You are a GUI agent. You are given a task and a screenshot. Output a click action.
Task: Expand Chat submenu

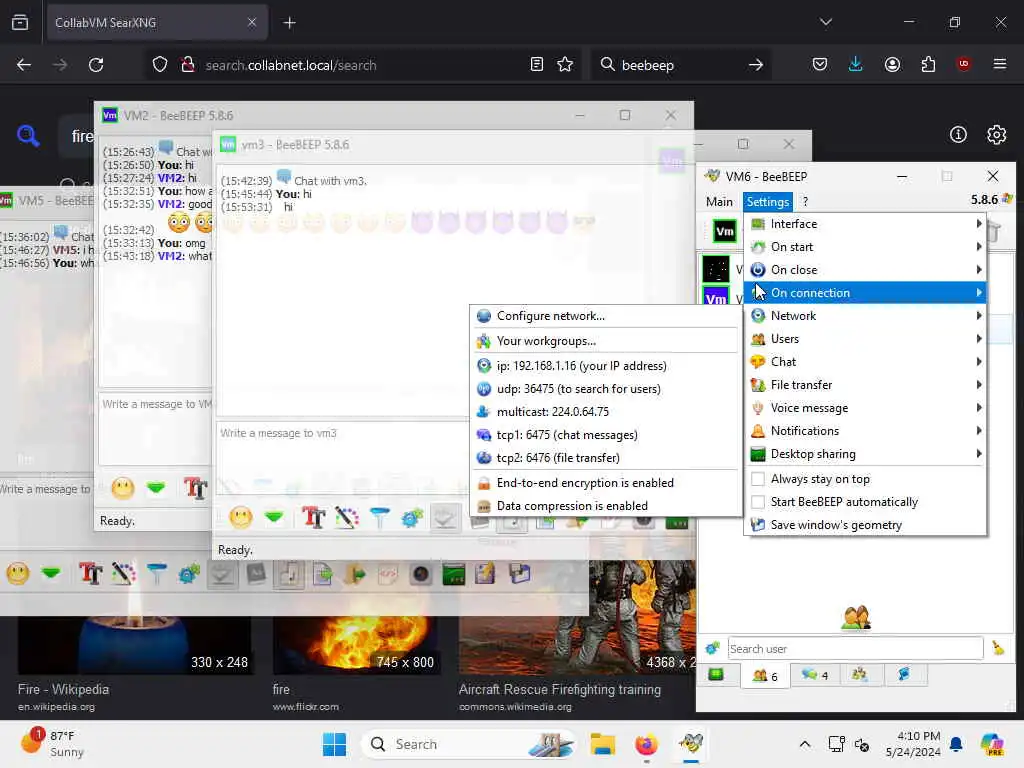click(x=865, y=362)
